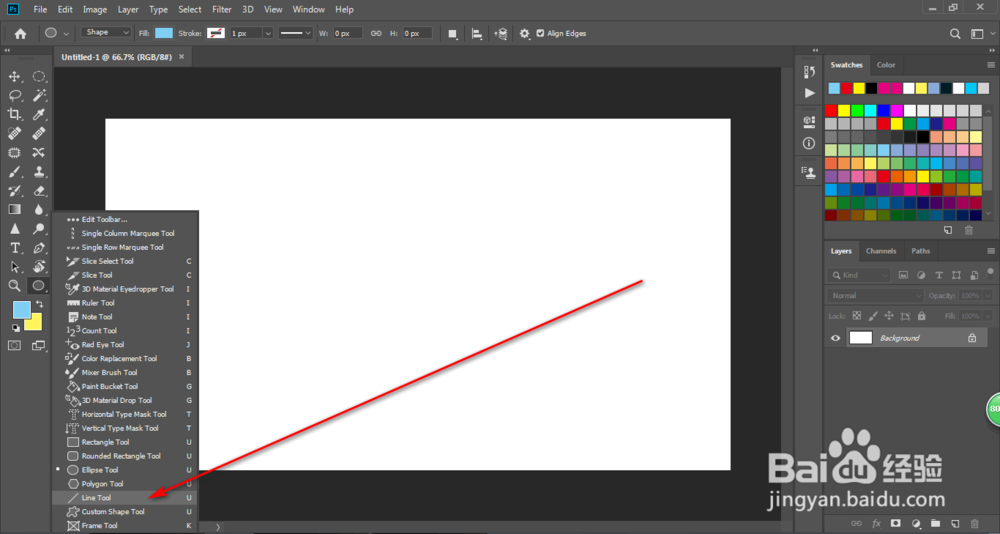
Task: Click the swap foreground and background colors arrows
Action: click(39, 304)
